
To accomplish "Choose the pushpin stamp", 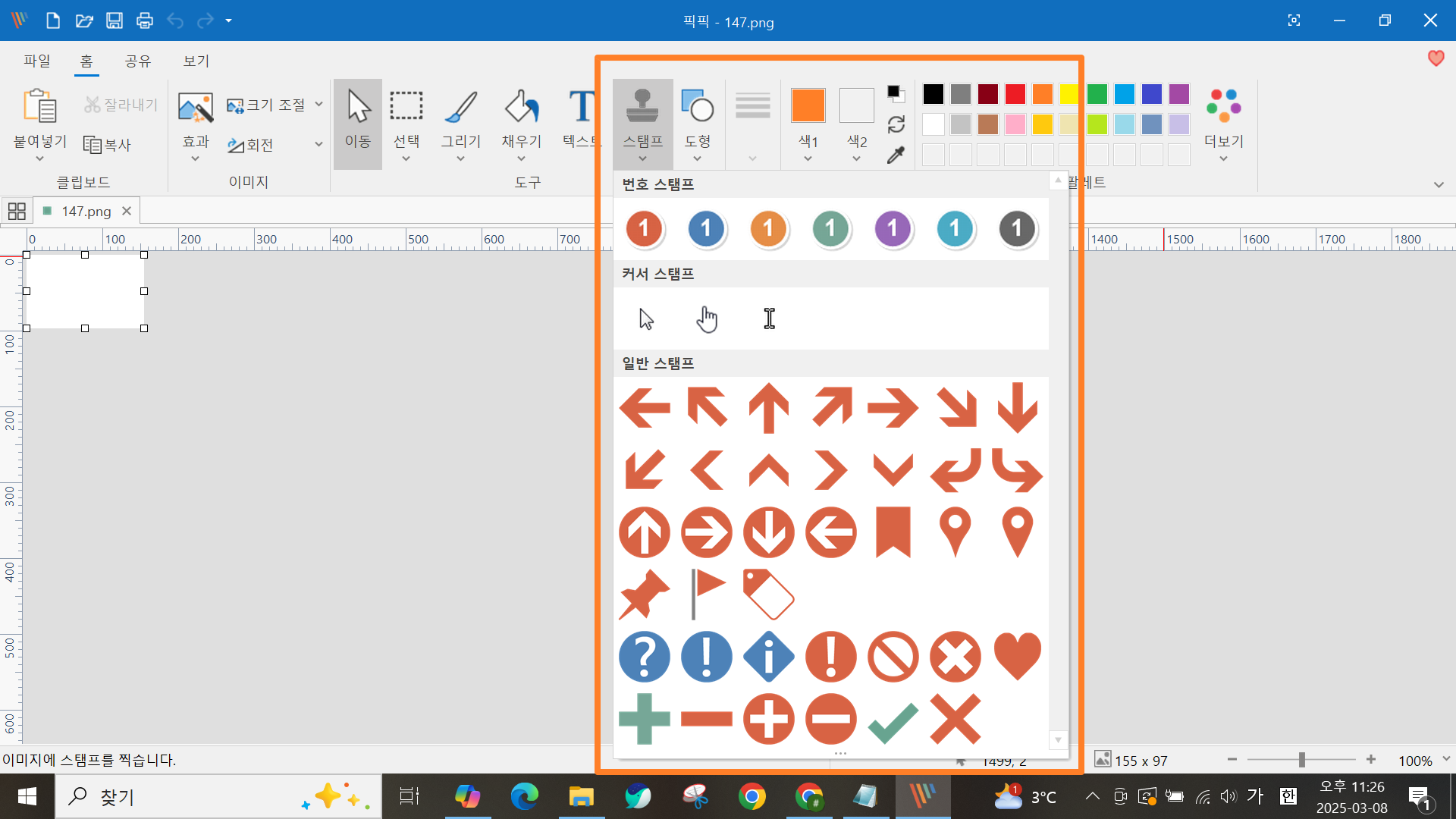I will pyautogui.click(x=644, y=595).
